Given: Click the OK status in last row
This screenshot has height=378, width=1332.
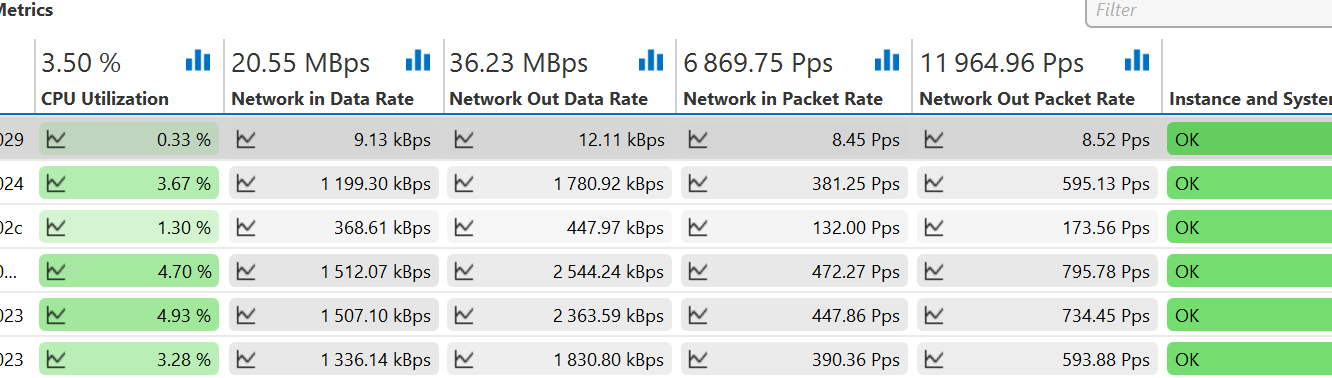Looking at the screenshot, I should coord(1249,360).
